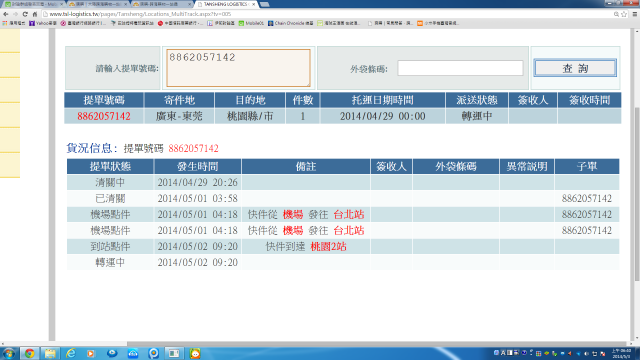Open the Mobile01 bookmark
The height and width of the screenshot is (360, 640).
(251, 23)
